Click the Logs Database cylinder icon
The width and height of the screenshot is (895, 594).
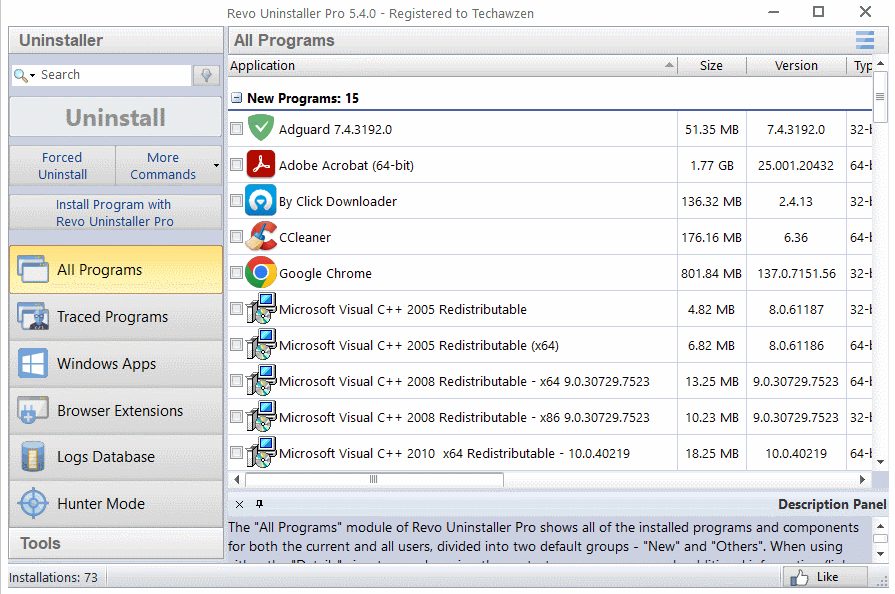(33, 456)
